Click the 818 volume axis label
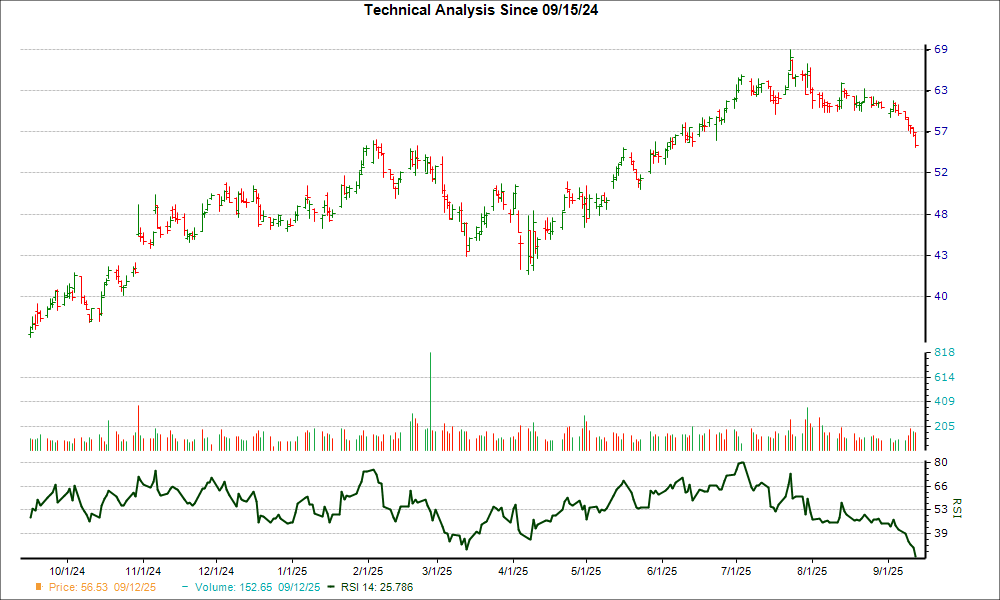Screen dimensions: 1000x600 [x=944, y=353]
